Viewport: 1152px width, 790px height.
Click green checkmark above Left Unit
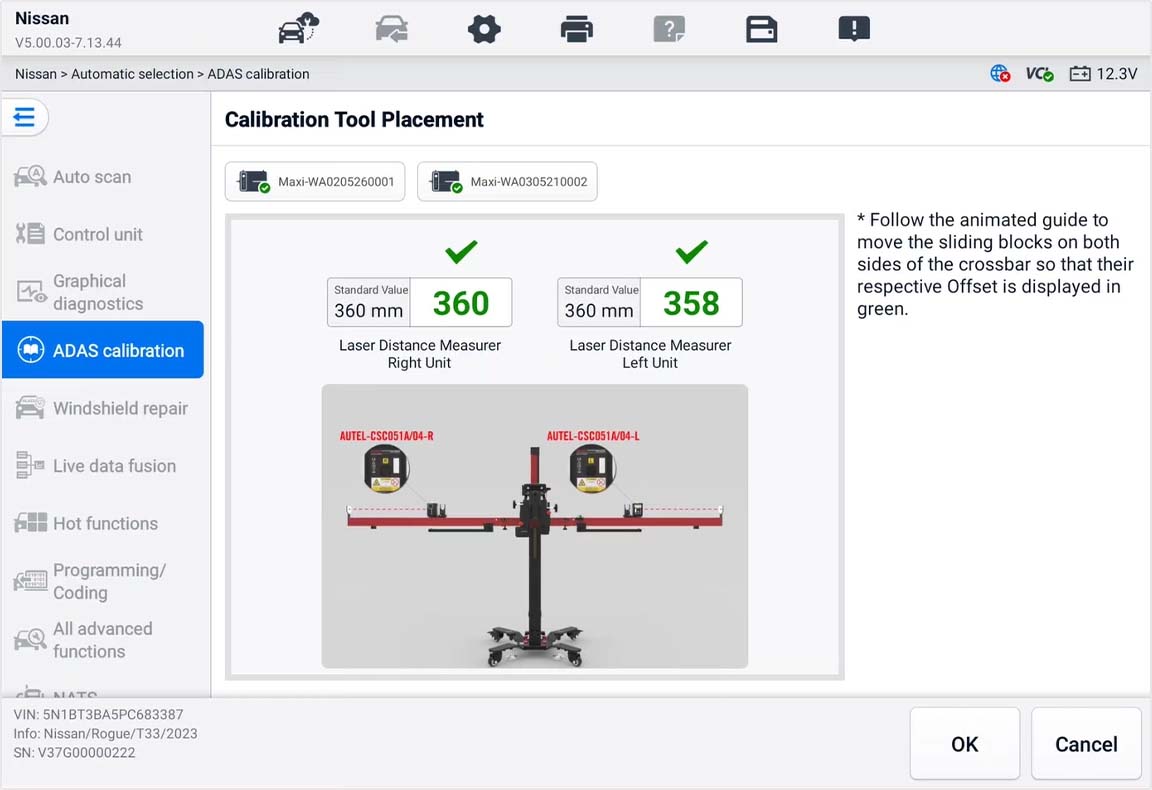point(691,251)
